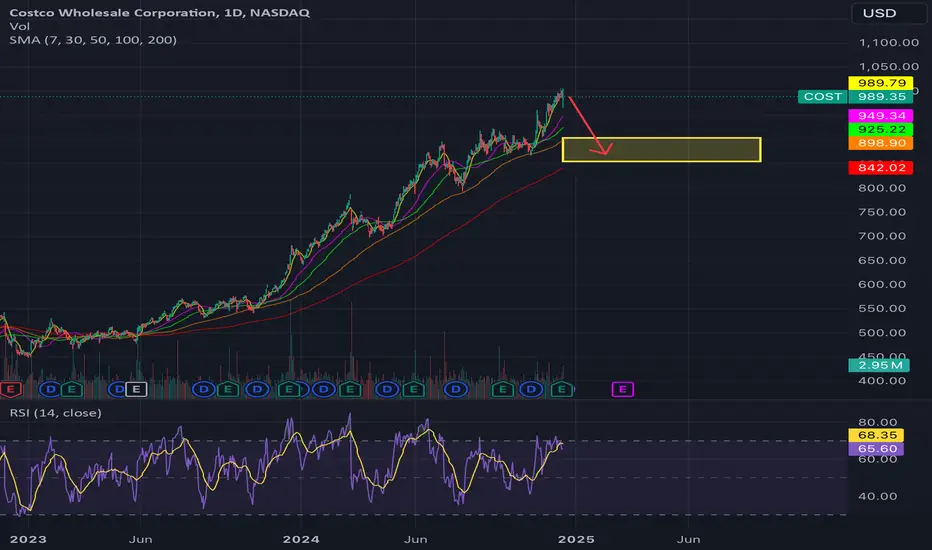The width and height of the screenshot is (932, 550).
Task: Click the red 842.02 SMA value label
Action: tap(881, 168)
